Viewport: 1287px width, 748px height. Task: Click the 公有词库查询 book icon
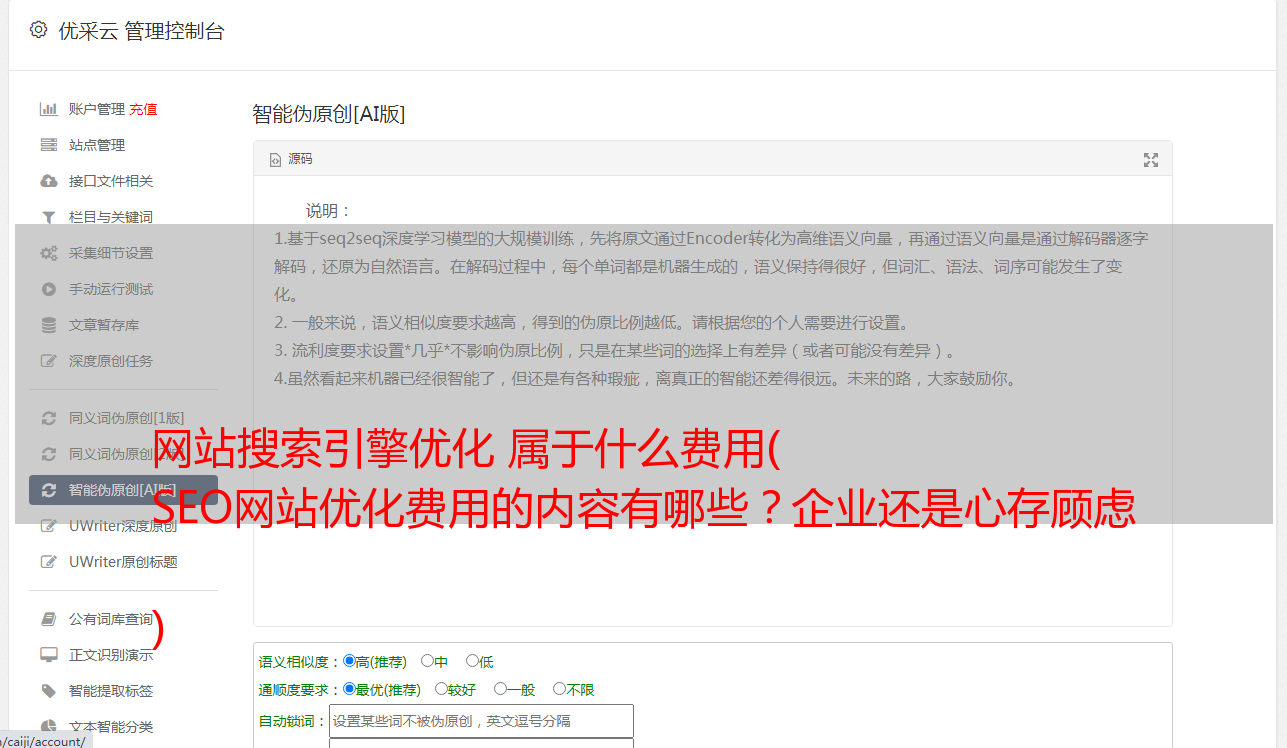click(x=48, y=619)
